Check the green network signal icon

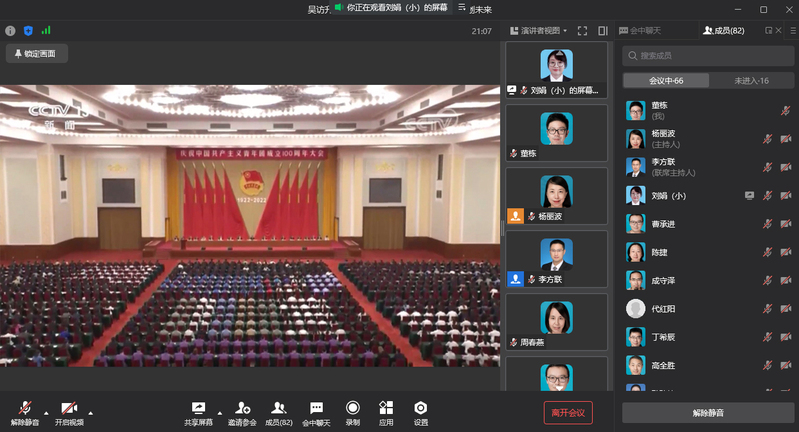pos(46,31)
